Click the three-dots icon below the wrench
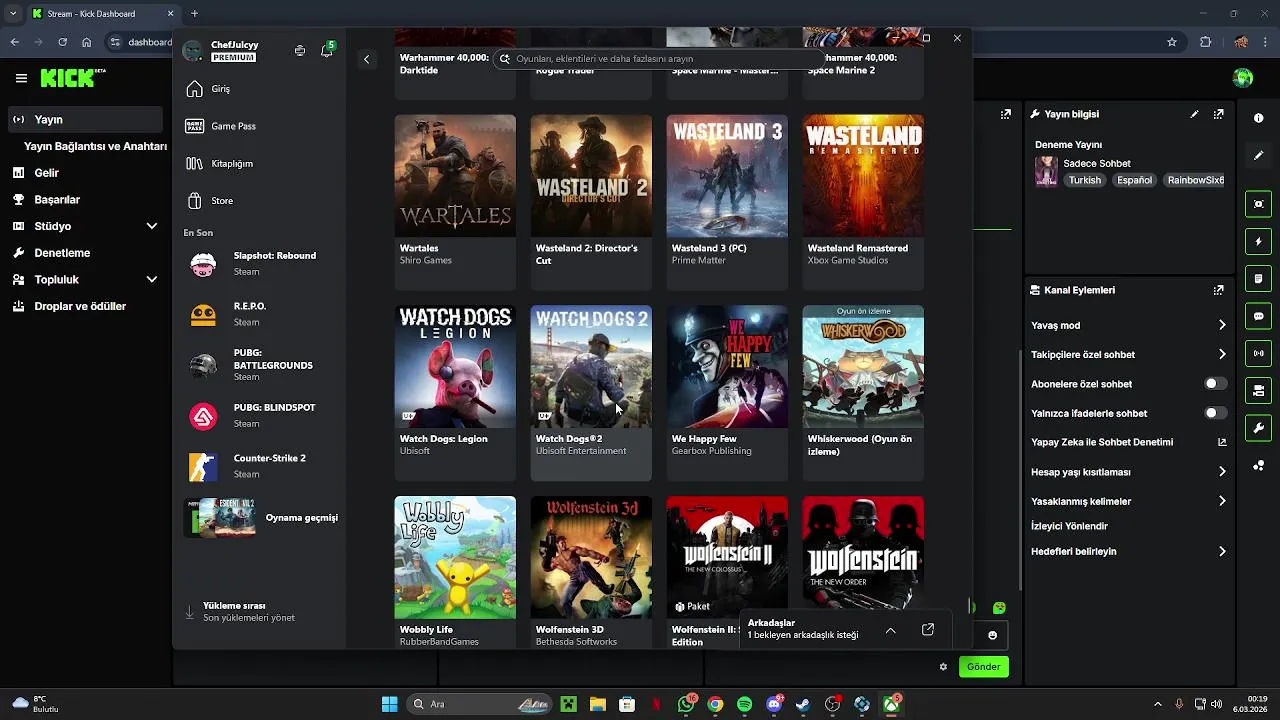Image resolution: width=1280 pixels, height=720 pixels. [x=1258, y=466]
